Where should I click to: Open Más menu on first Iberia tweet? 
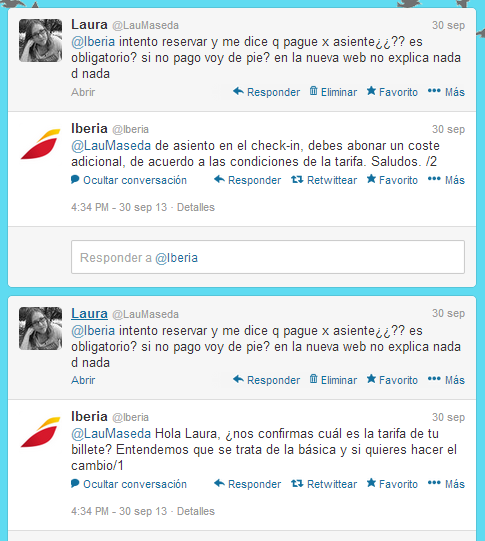(446, 180)
